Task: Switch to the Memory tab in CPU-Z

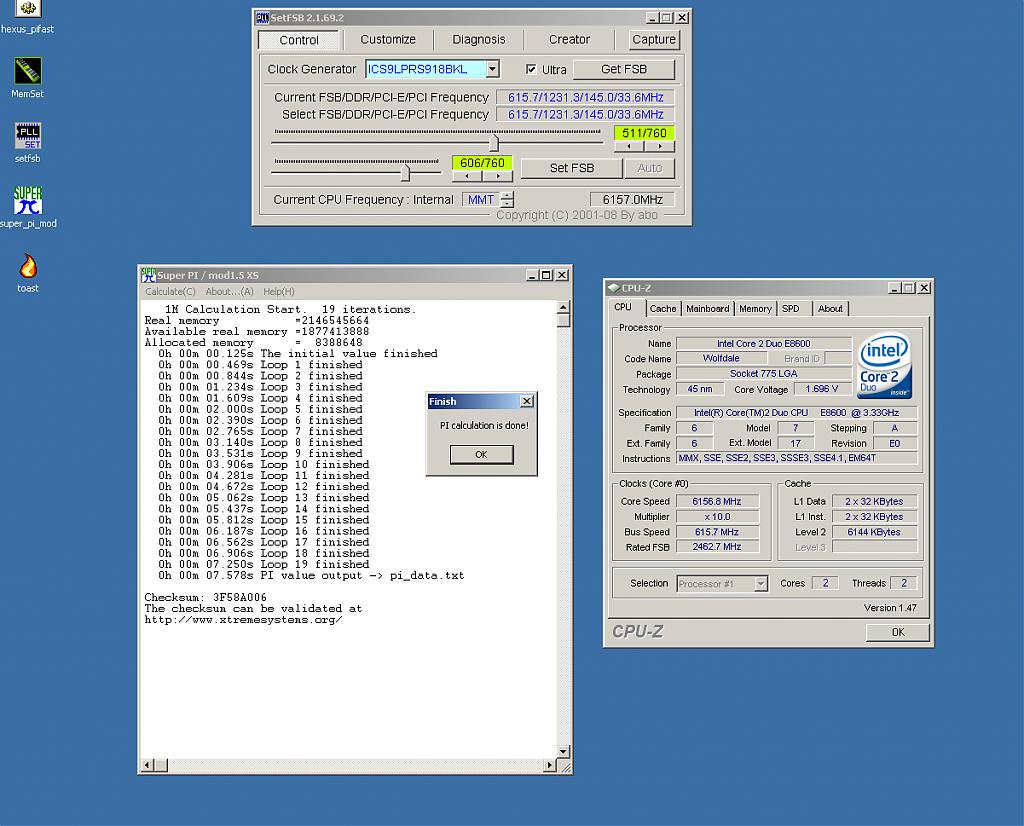Action: 756,309
